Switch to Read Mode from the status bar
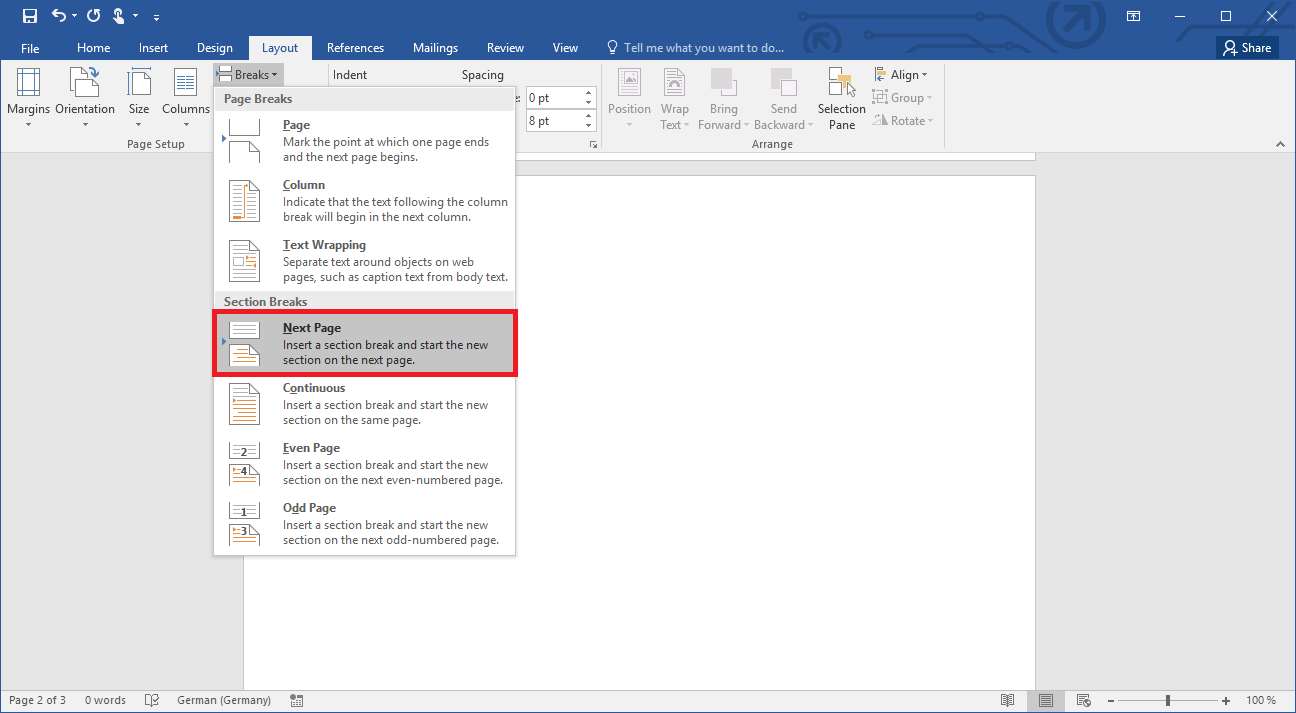This screenshot has width=1296, height=713. pos(1008,700)
